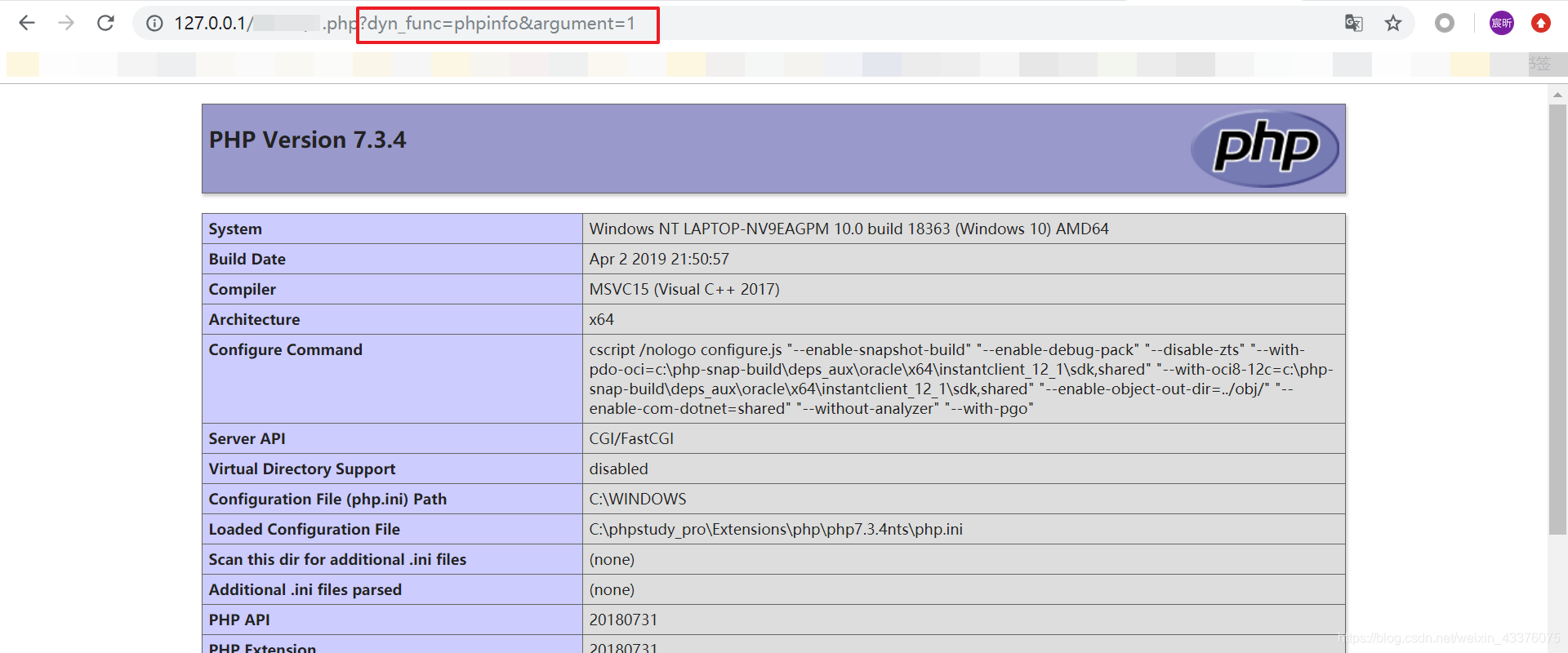Select '20180731' in the PHP API row
The width and height of the screenshot is (1568, 653).
click(x=623, y=620)
